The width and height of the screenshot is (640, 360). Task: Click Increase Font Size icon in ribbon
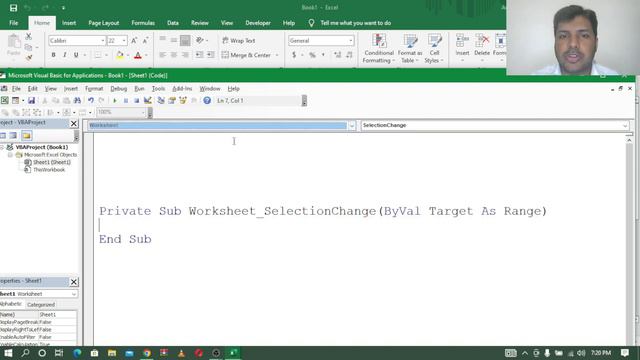click(134, 40)
